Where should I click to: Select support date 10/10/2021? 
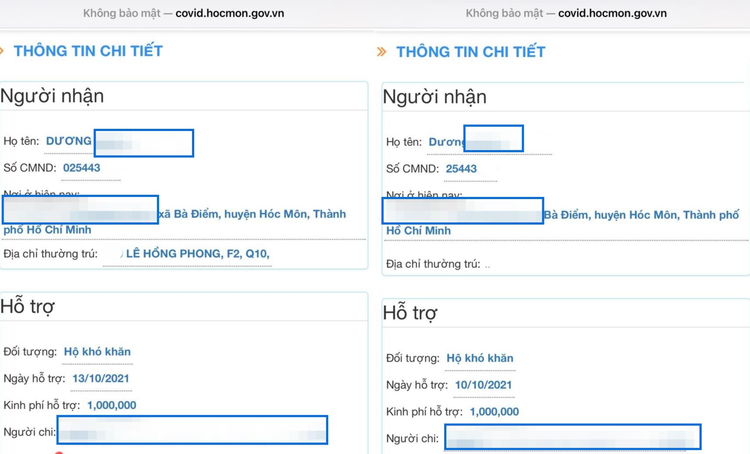[483, 385]
